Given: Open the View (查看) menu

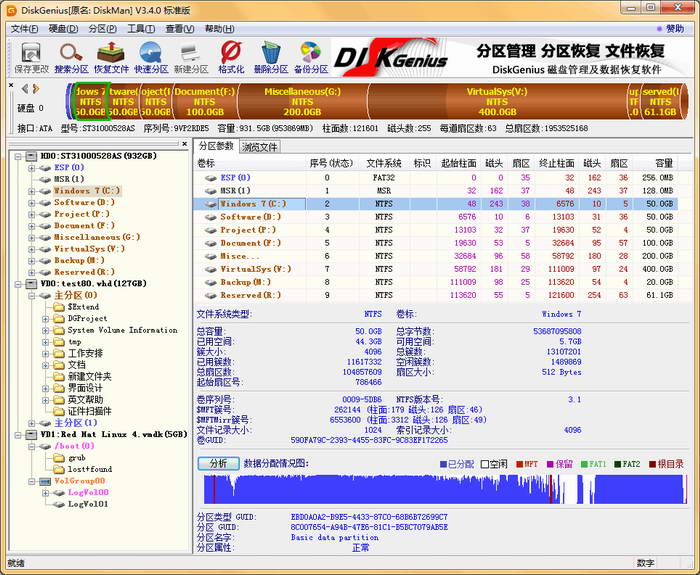Looking at the screenshot, I should pyautogui.click(x=179, y=29).
